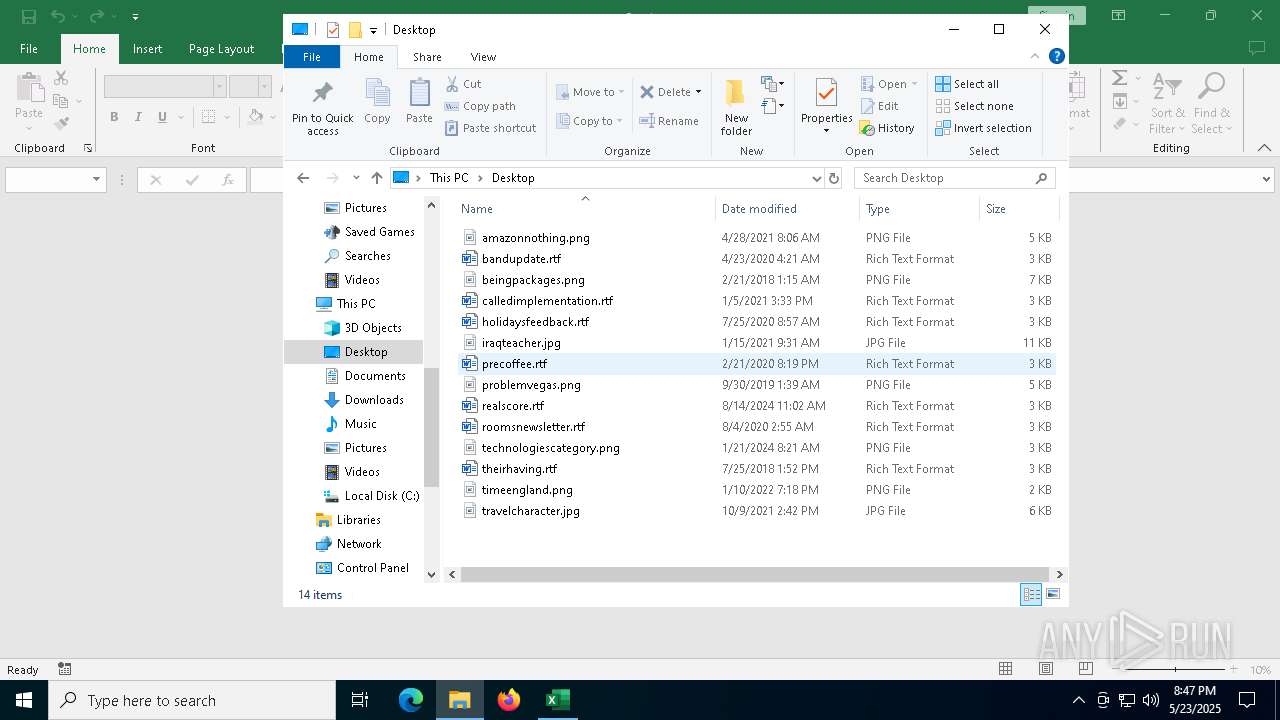This screenshot has width=1280, height=720.
Task: Toggle Italic in Excel ribbon
Action: (138, 117)
